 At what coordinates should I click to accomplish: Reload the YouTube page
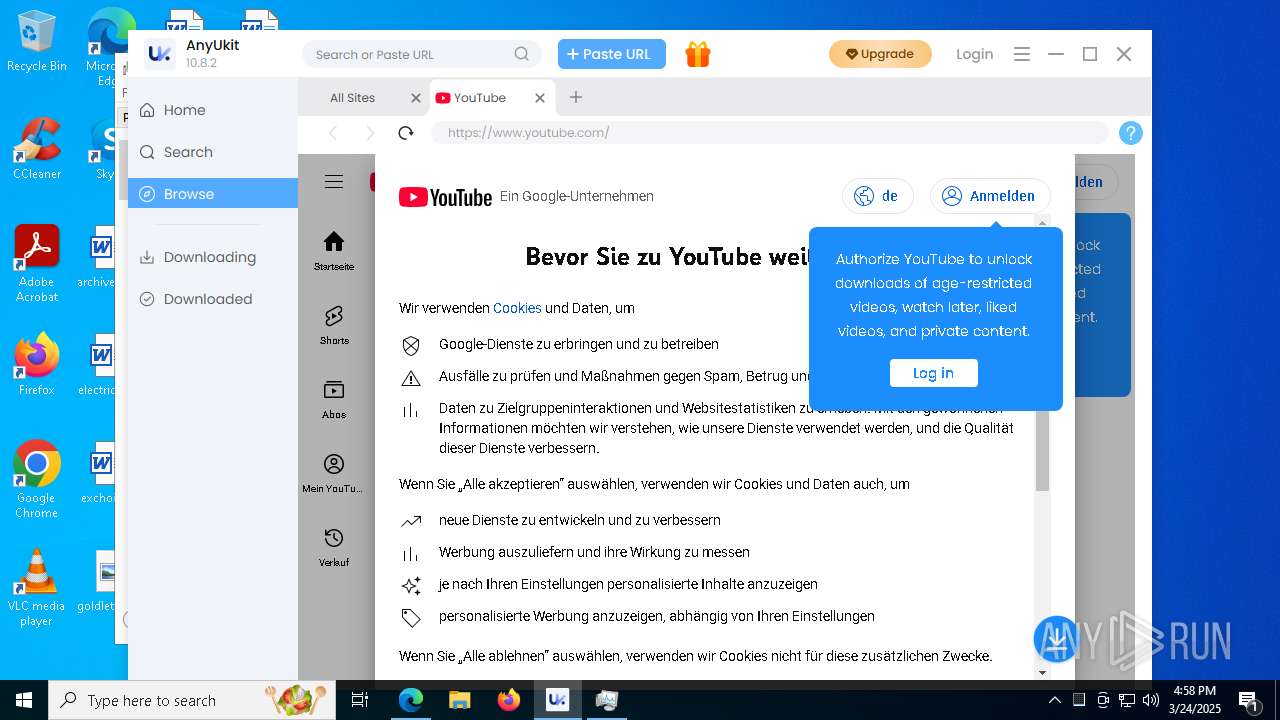pos(405,133)
